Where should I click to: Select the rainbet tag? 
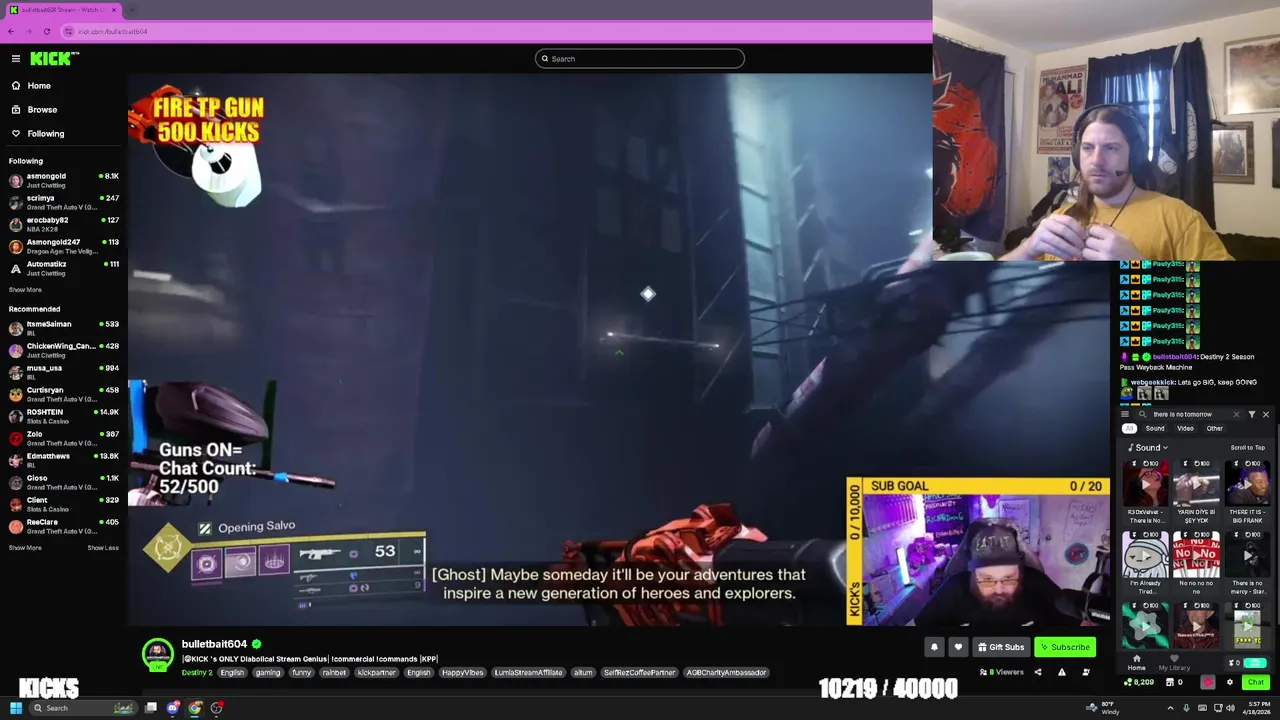pyautogui.click(x=334, y=673)
